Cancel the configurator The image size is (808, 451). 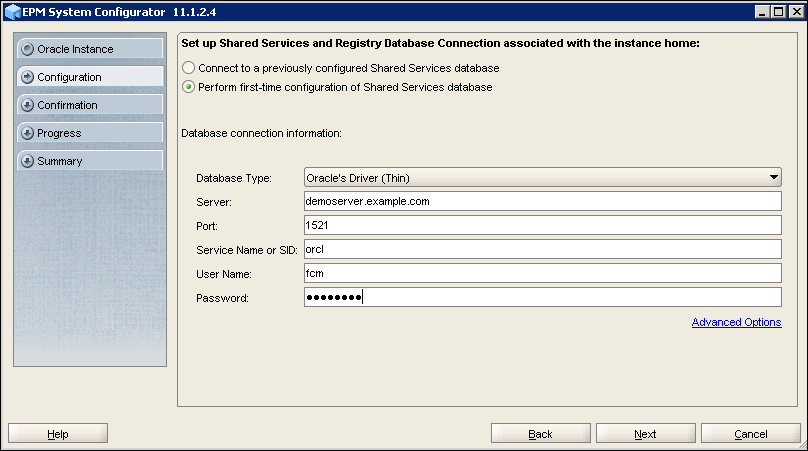(x=751, y=433)
